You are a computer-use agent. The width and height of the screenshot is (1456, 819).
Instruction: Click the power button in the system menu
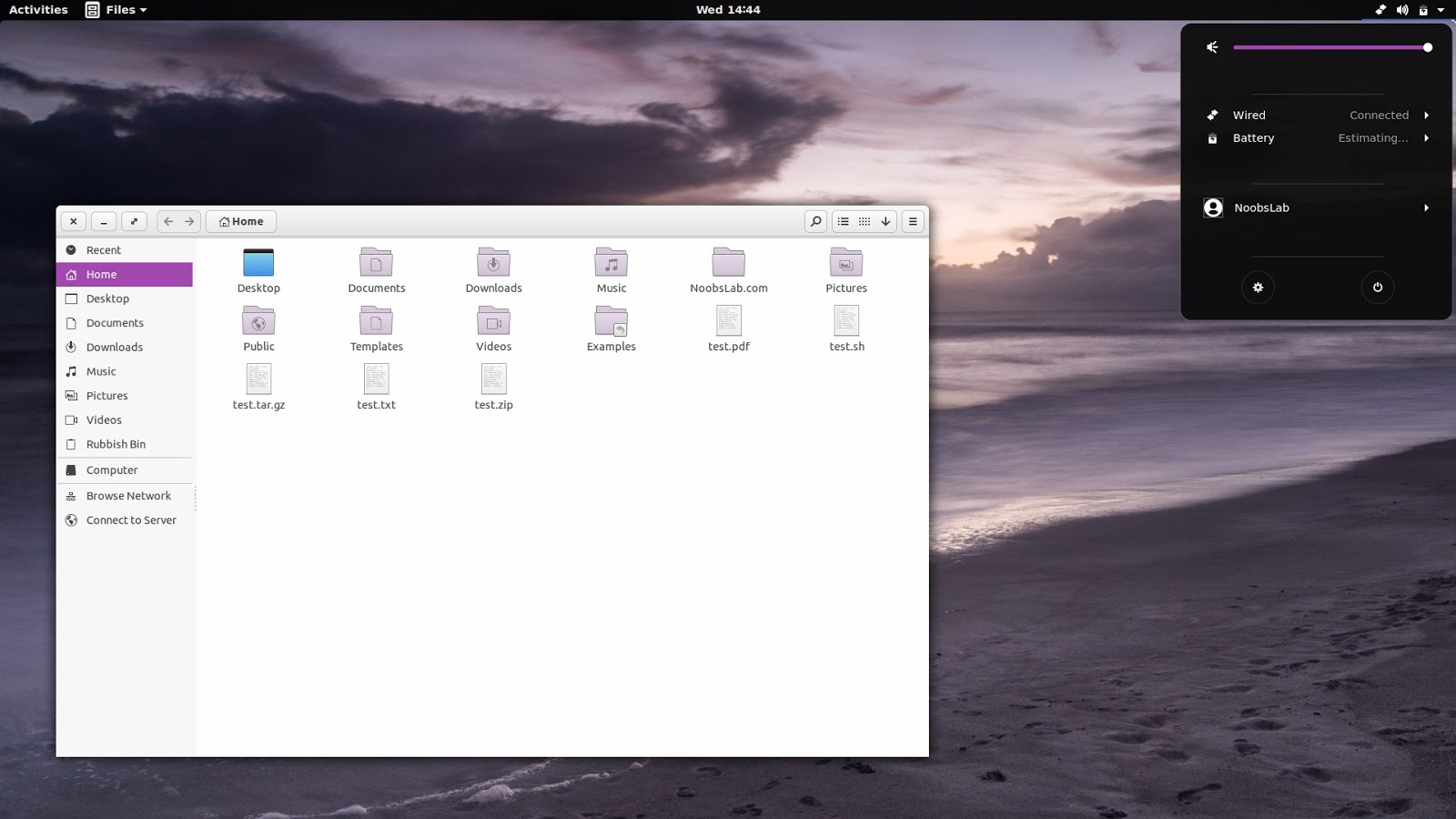(x=1378, y=287)
